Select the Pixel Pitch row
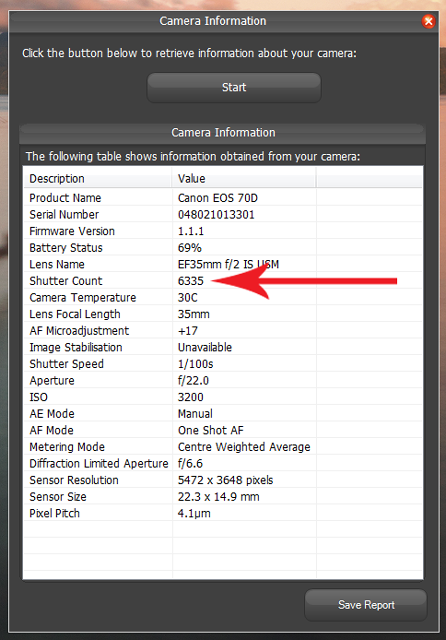Image resolution: width=446 pixels, height=640 pixels. [x=223, y=513]
